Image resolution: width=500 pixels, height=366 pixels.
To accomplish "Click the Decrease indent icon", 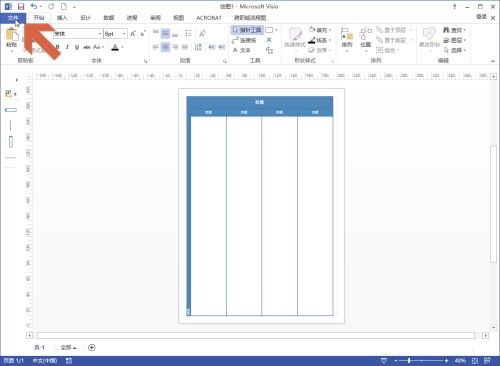I will pyautogui.click(x=212, y=47).
